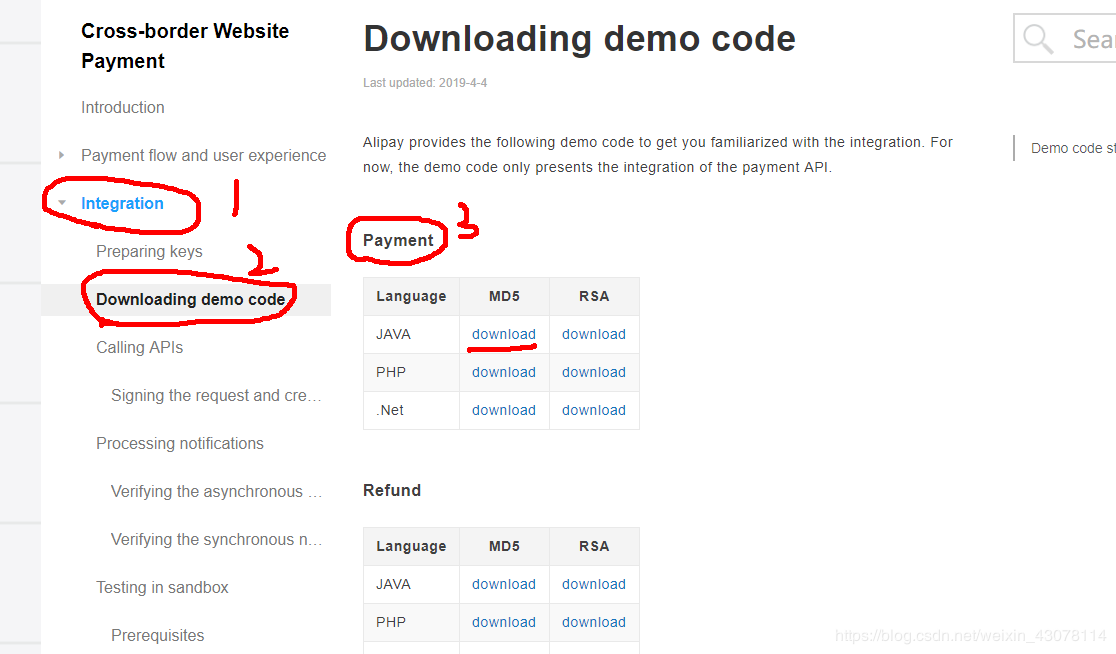
Task: Download Payment PHP RSA demo
Action: [x=594, y=372]
